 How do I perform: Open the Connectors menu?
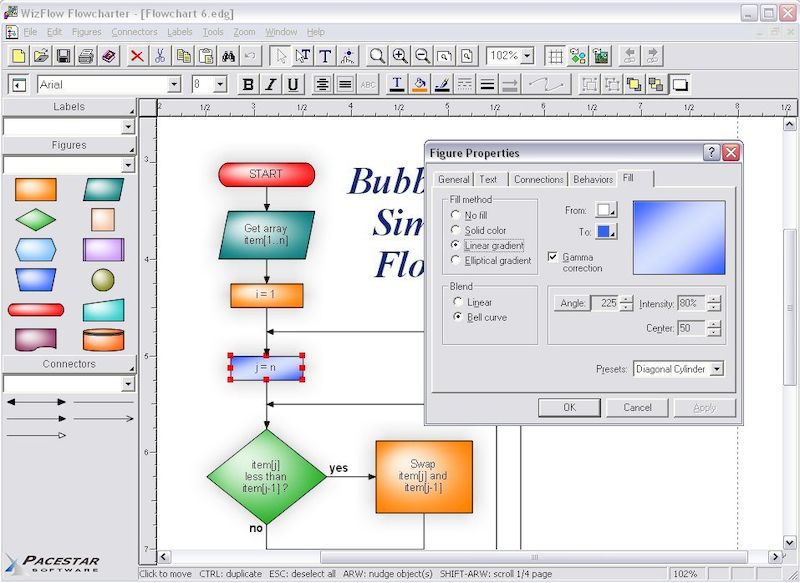coord(135,31)
